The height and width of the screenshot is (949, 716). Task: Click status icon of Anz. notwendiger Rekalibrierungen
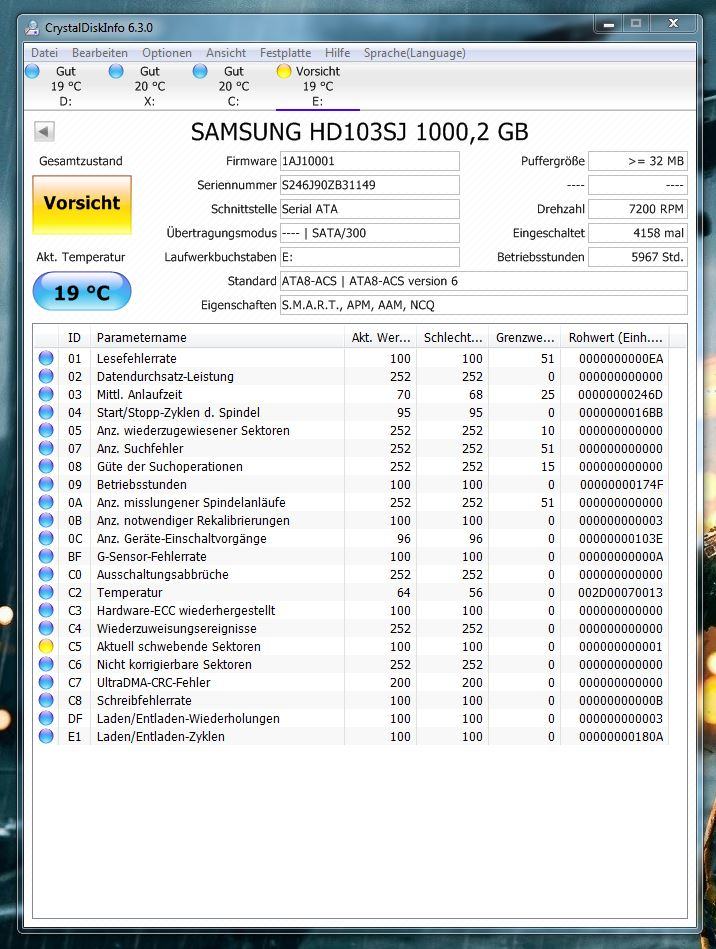click(46, 520)
